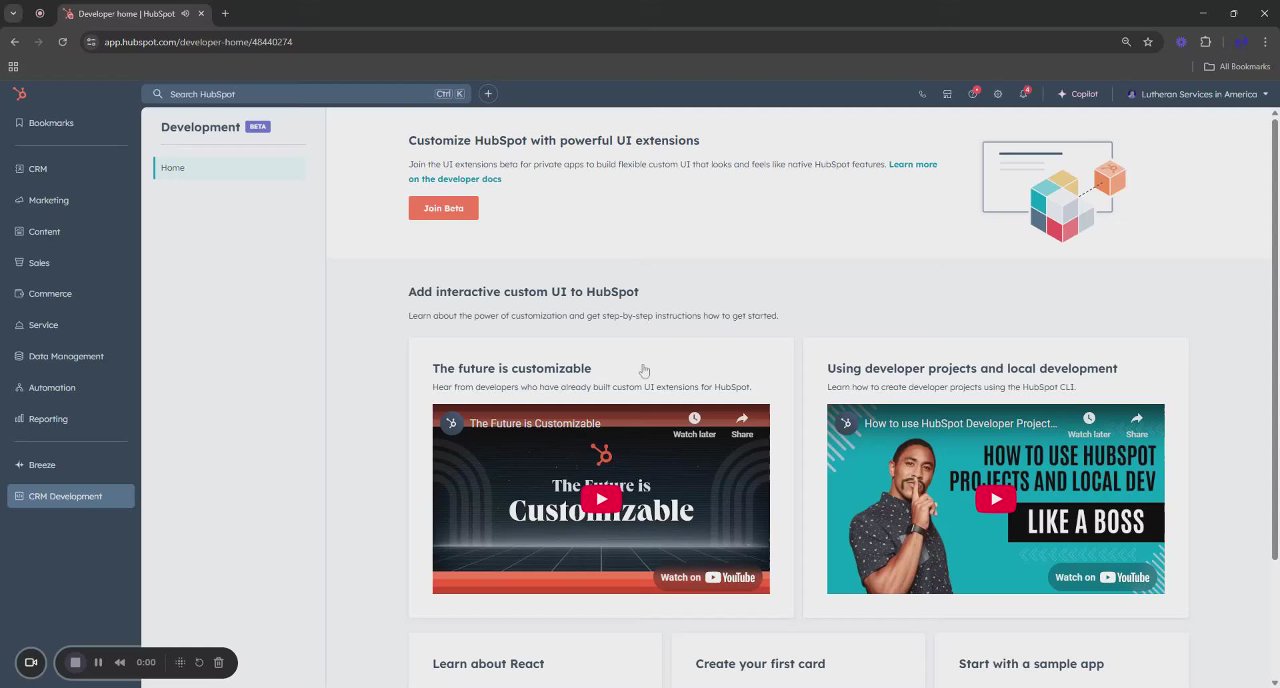Open a new browser tab
1280x688 pixels.
(x=225, y=14)
